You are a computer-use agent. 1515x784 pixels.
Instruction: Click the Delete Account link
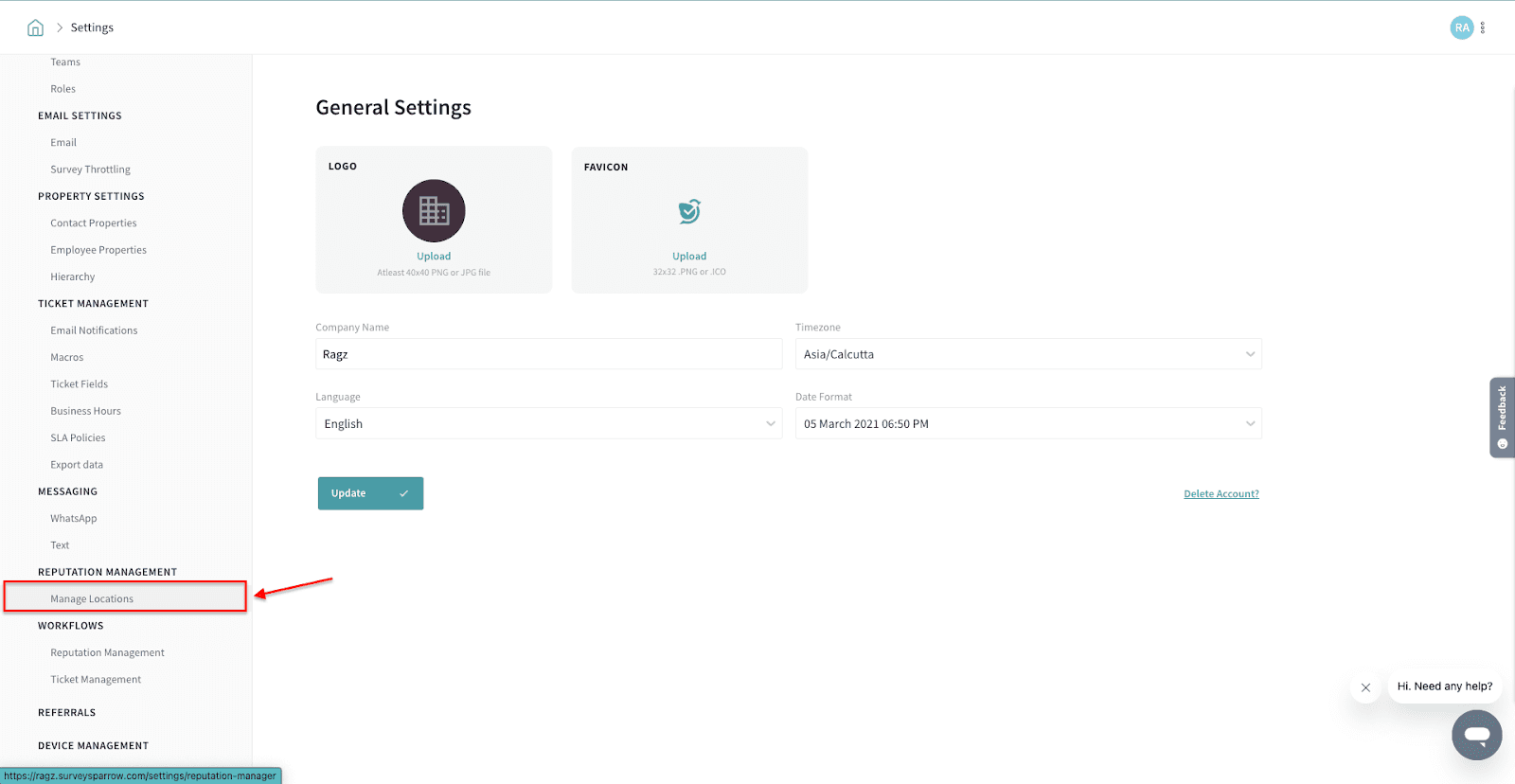(1221, 494)
